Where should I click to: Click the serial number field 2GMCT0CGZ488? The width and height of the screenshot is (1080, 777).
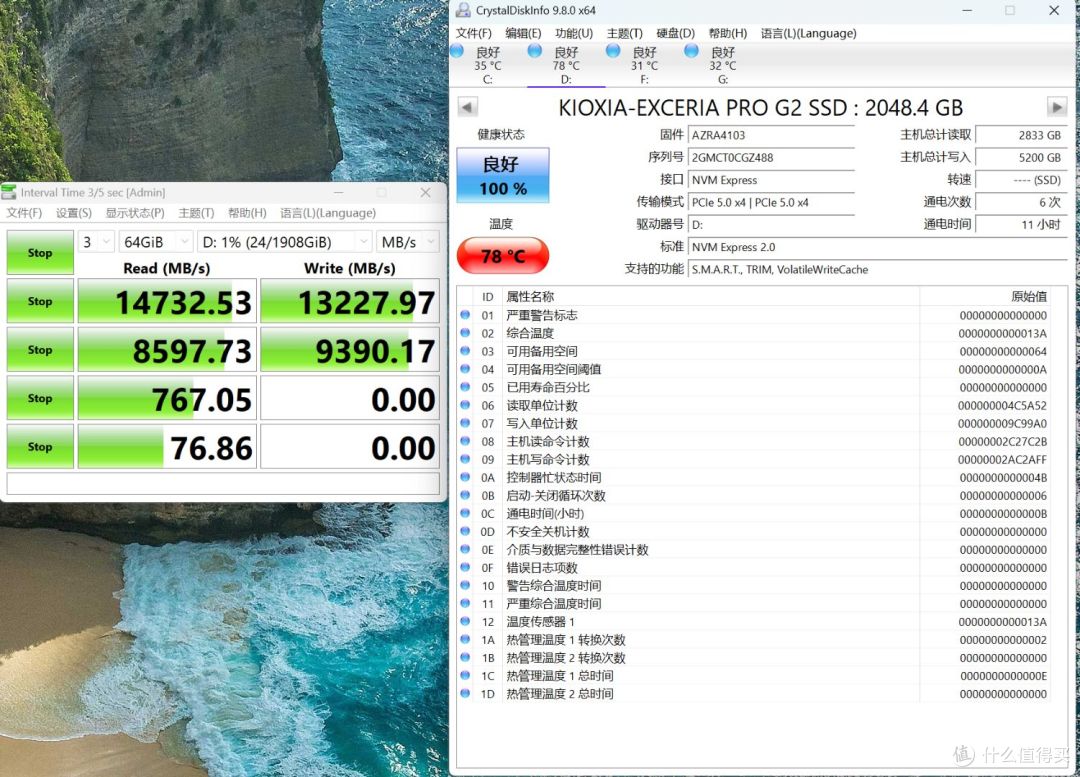771,157
